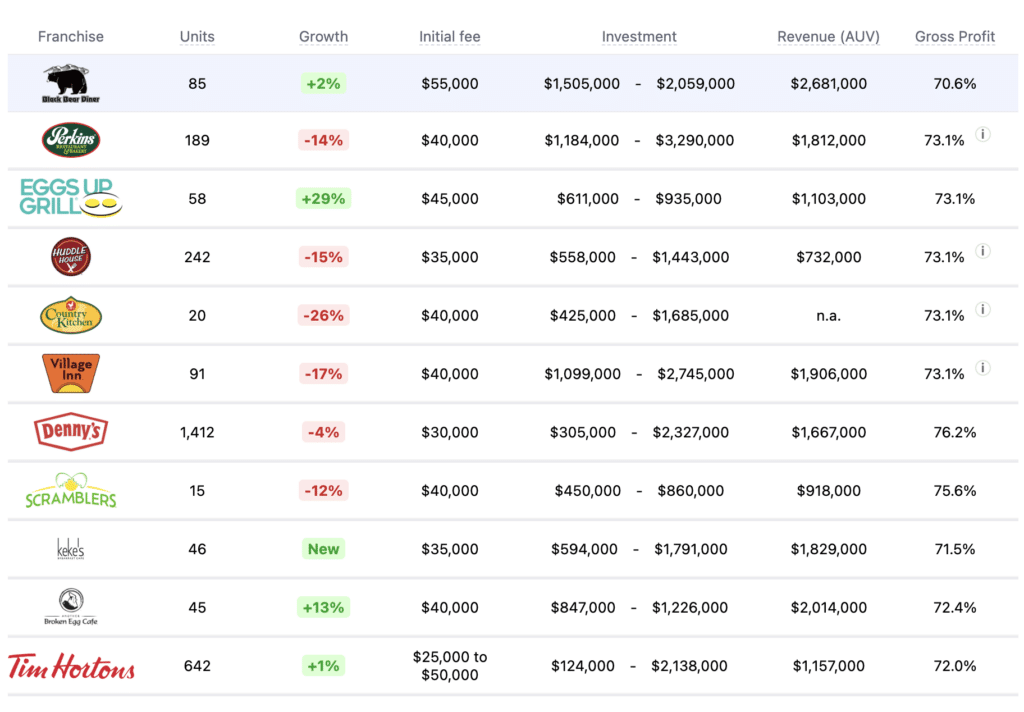The image size is (1024, 712).
Task: Sort by Growth column header
Action: click(x=323, y=37)
